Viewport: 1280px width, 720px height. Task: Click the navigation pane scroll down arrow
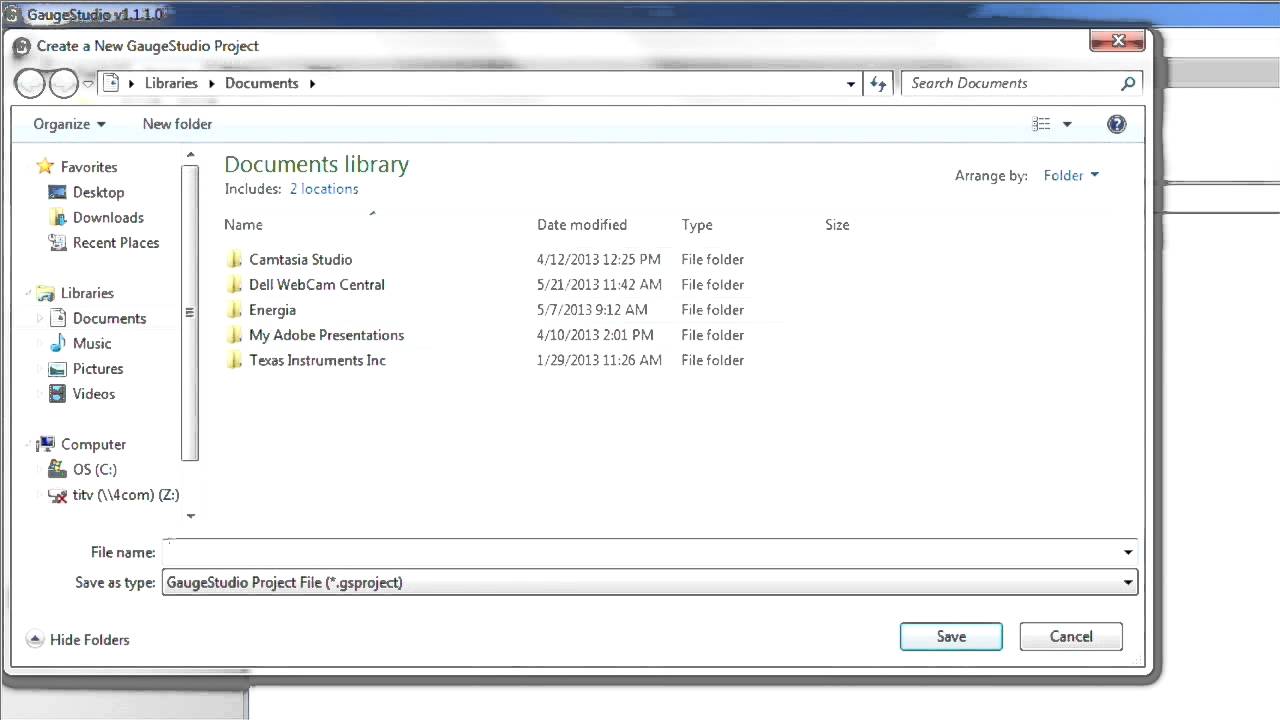pos(190,516)
